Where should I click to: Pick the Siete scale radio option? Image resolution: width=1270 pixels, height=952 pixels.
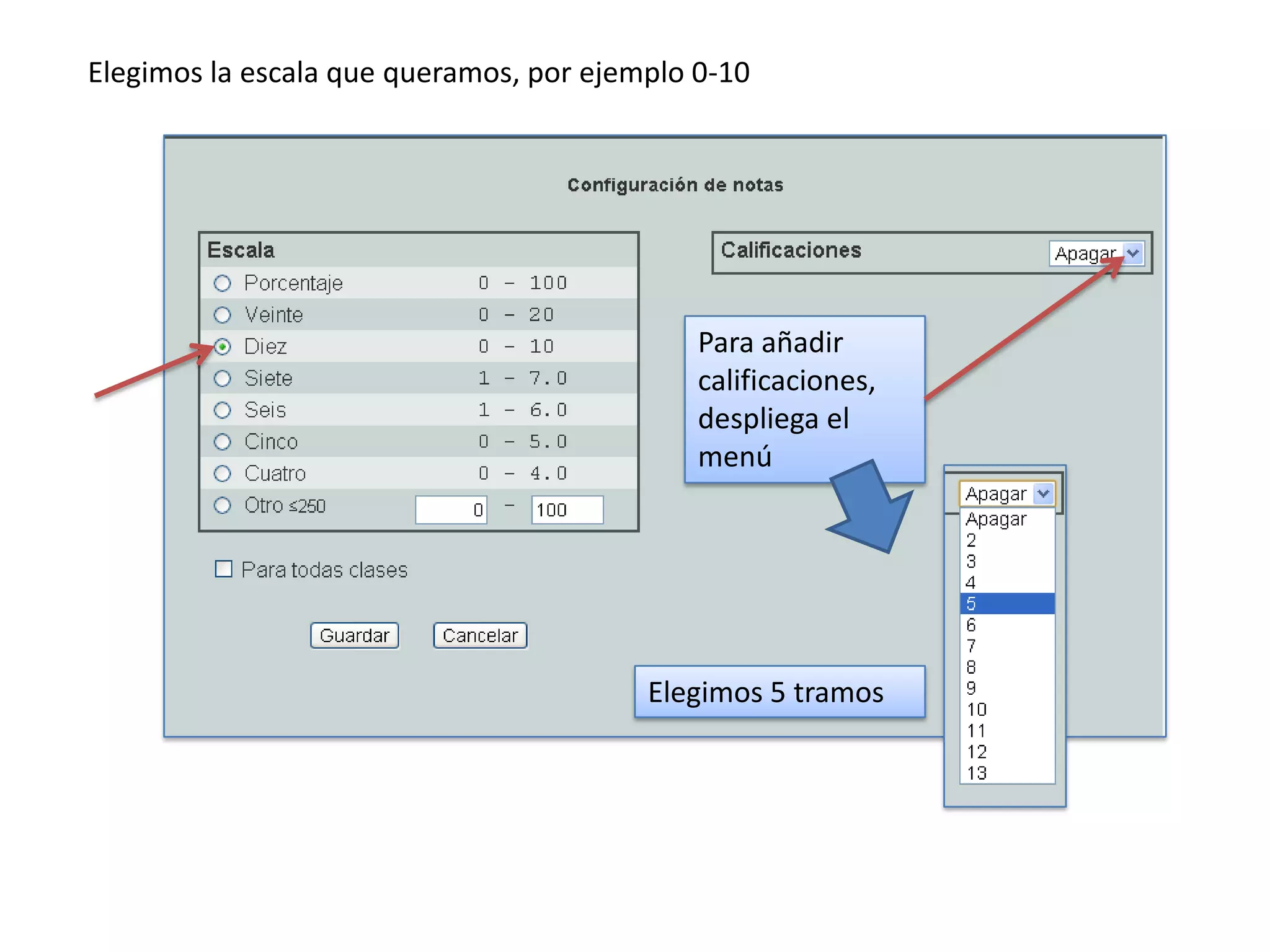[222, 378]
